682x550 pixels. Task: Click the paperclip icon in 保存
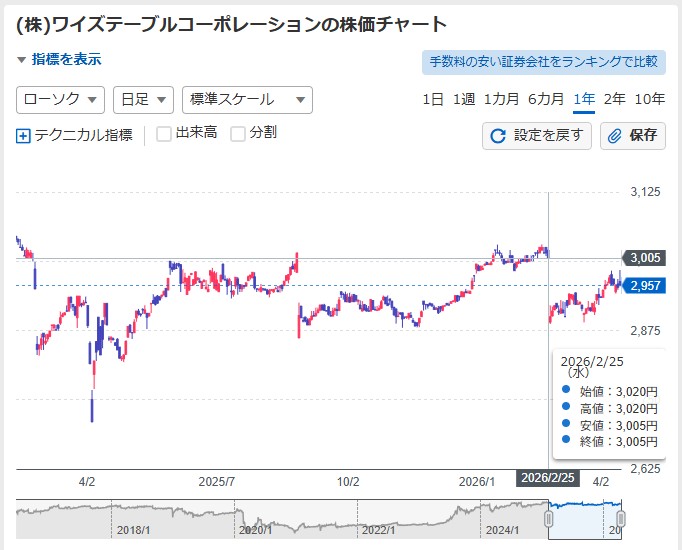(614, 136)
